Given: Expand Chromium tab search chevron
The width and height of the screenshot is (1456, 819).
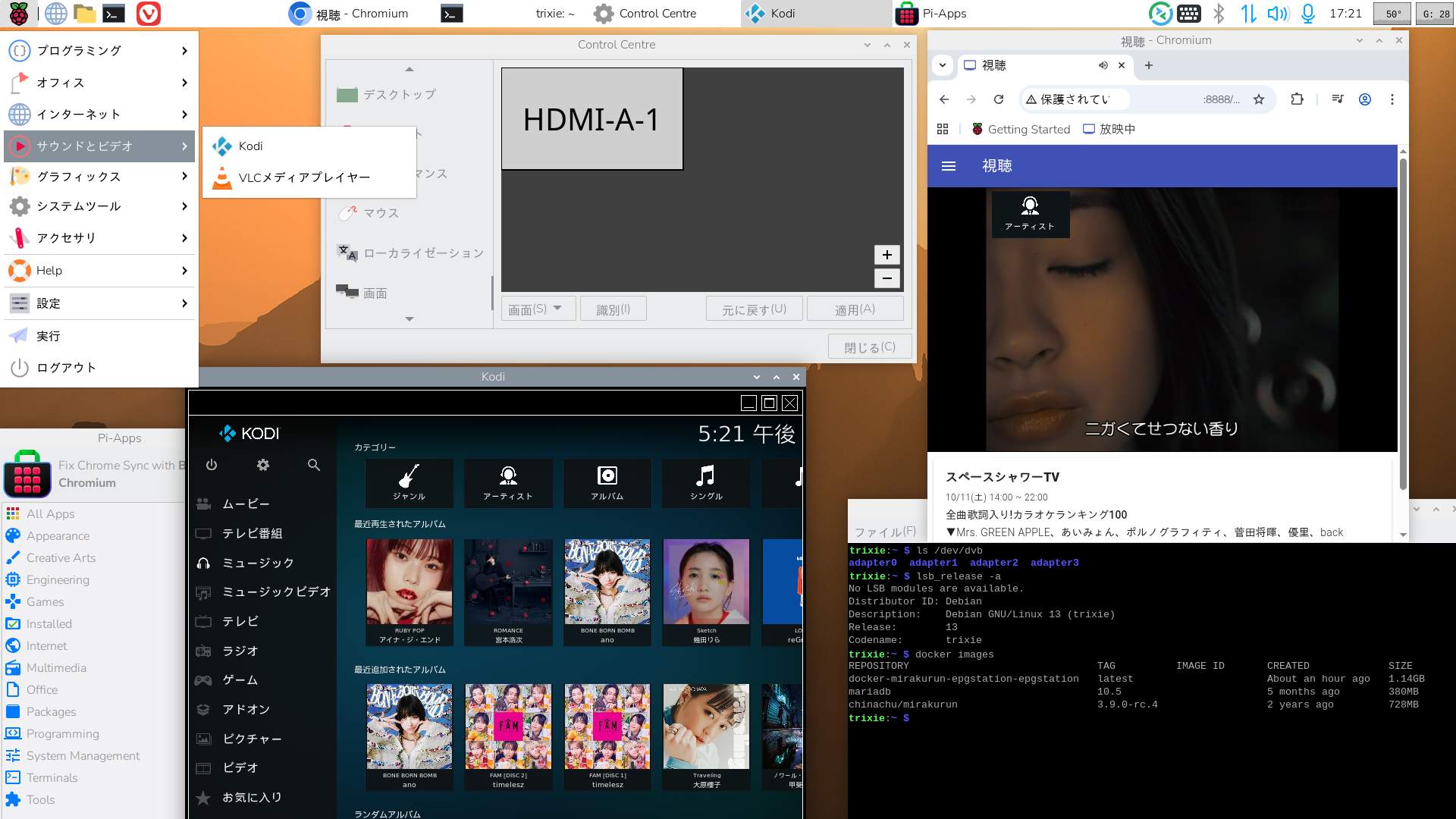Looking at the screenshot, I should 943,66.
